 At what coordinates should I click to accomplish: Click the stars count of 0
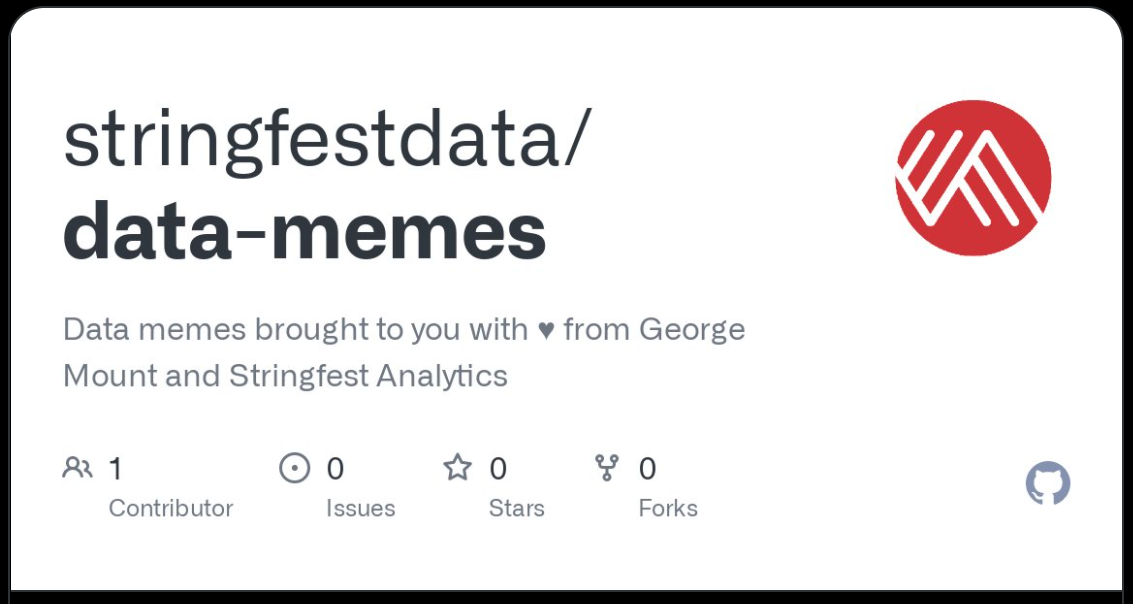pyautogui.click(x=498, y=468)
